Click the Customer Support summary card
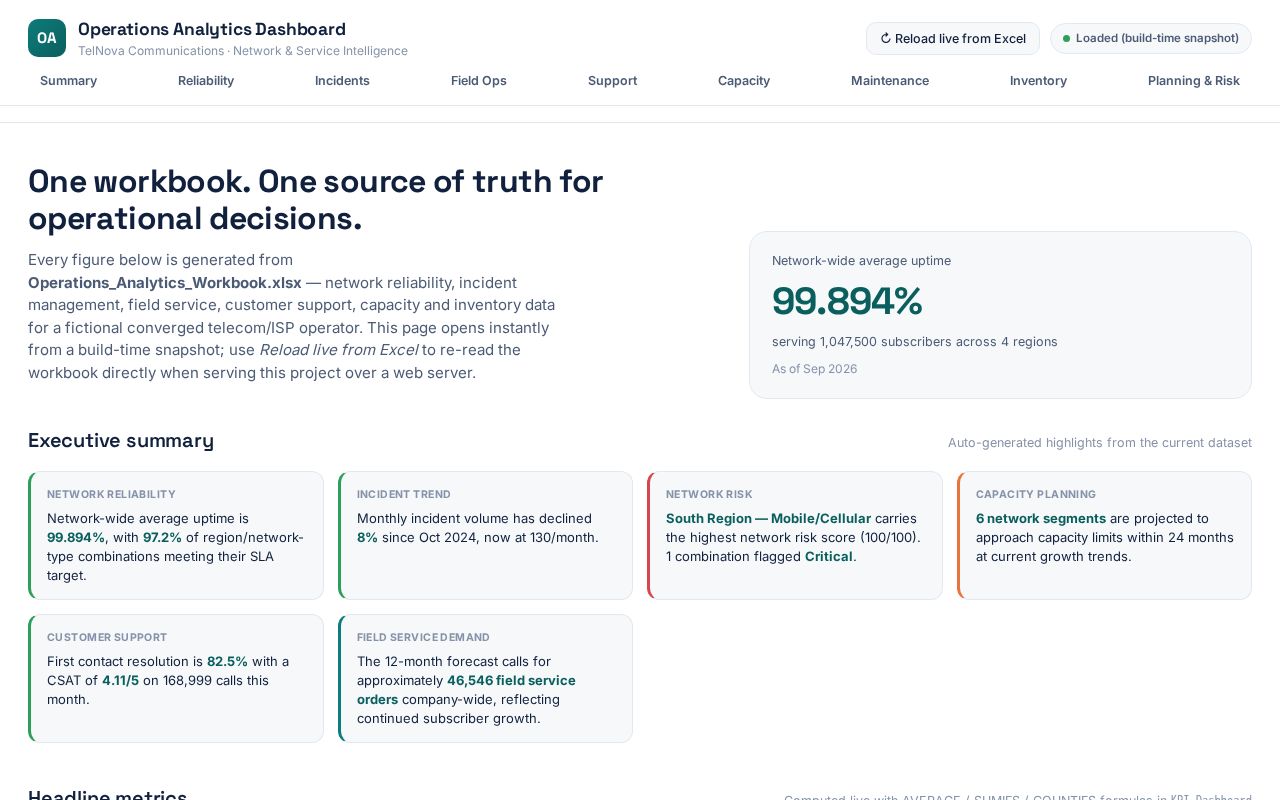This screenshot has height=800, width=1280. (176, 679)
